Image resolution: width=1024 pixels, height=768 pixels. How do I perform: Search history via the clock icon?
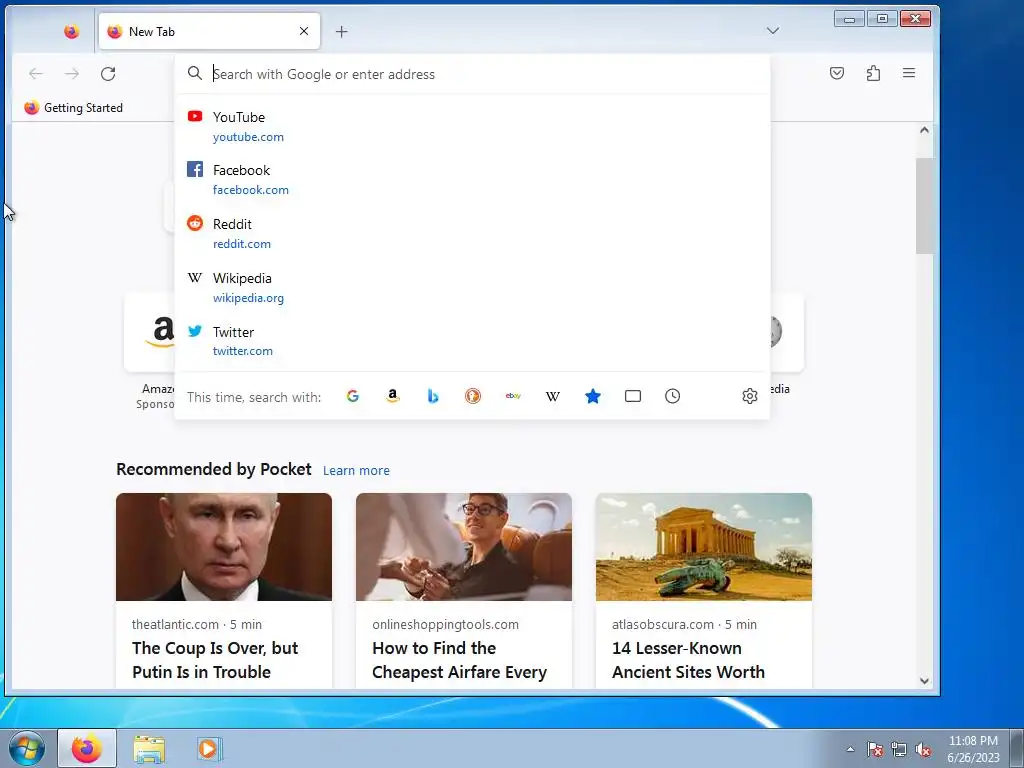click(x=673, y=396)
